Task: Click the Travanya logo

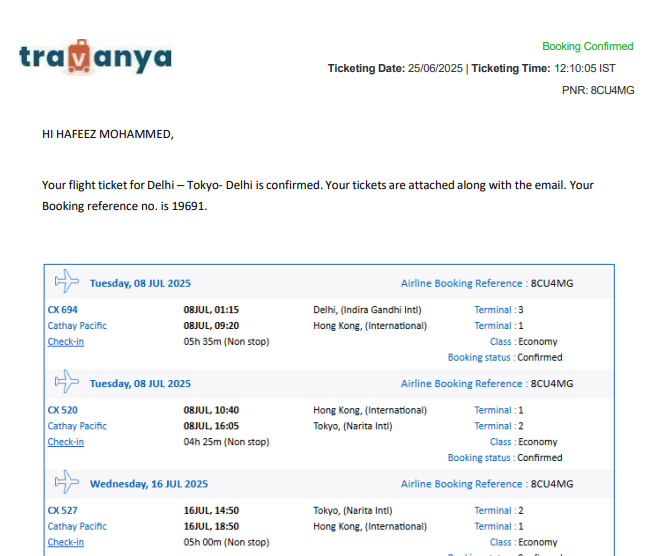Action: tap(96, 57)
